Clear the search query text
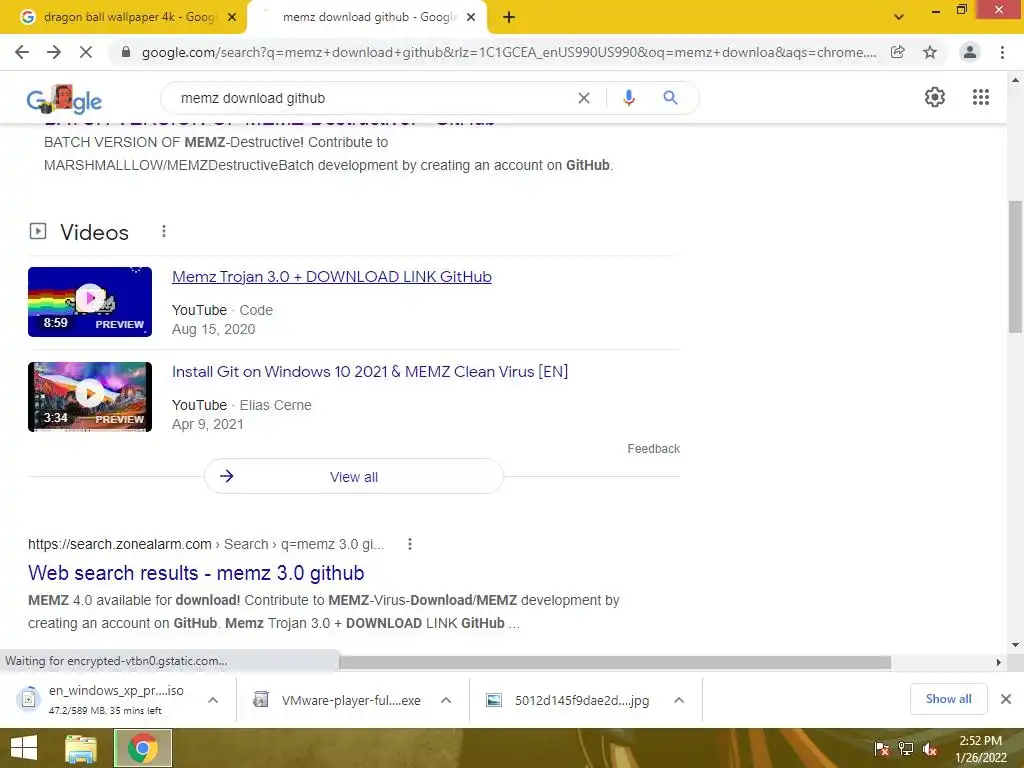Viewport: 1024px width, 768px height. pyautogui.click(x=584, y=98)
